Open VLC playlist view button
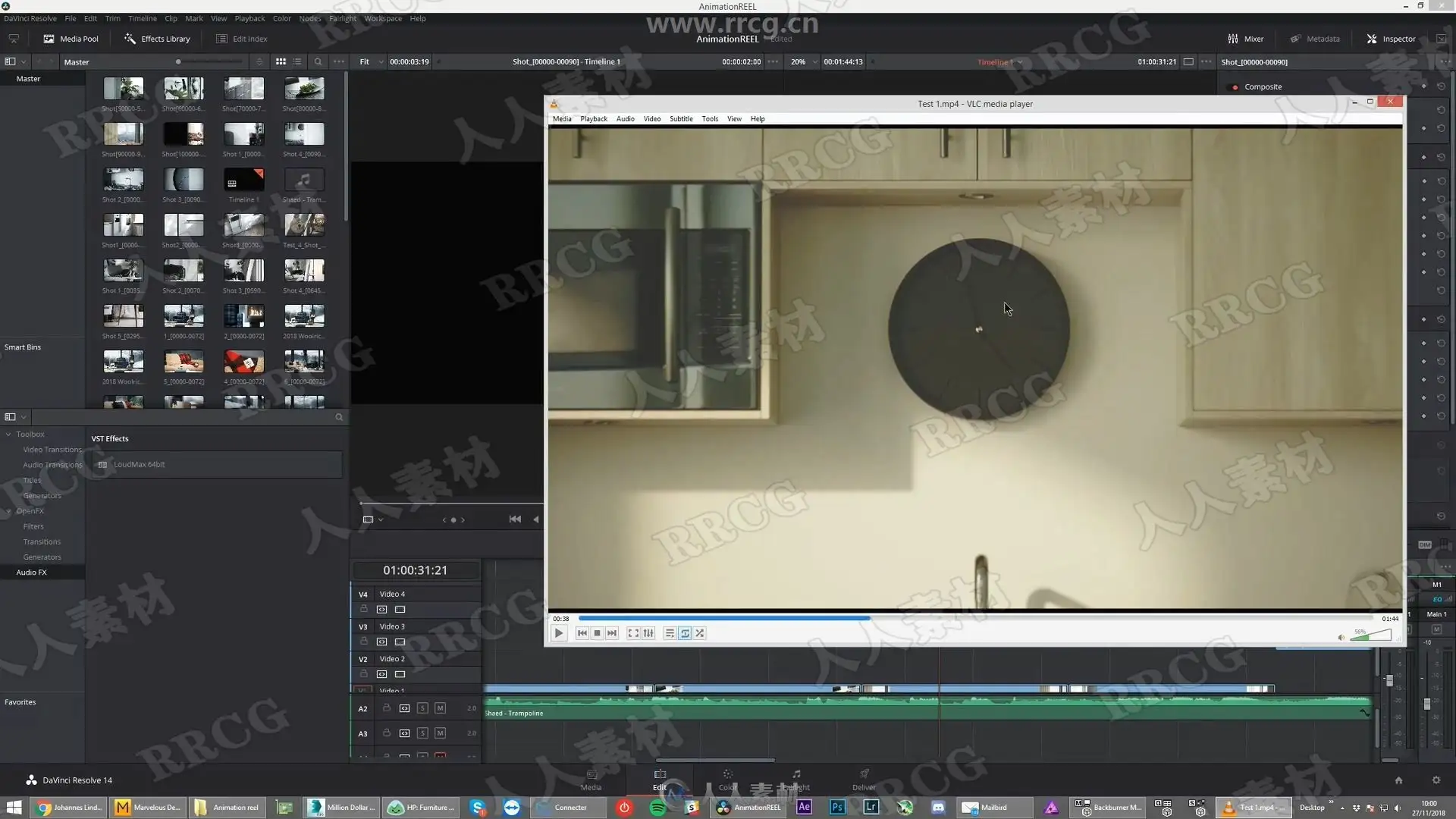1456x819 pixels. point(670,633)
